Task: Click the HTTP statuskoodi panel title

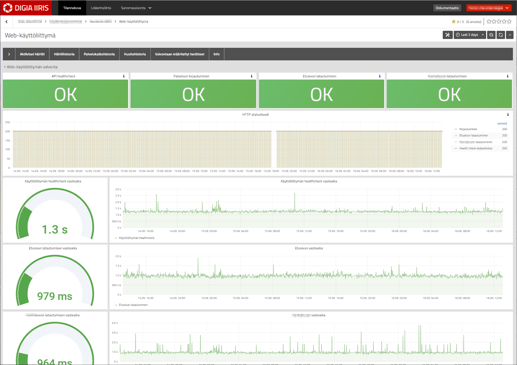Action: [255, 115]
